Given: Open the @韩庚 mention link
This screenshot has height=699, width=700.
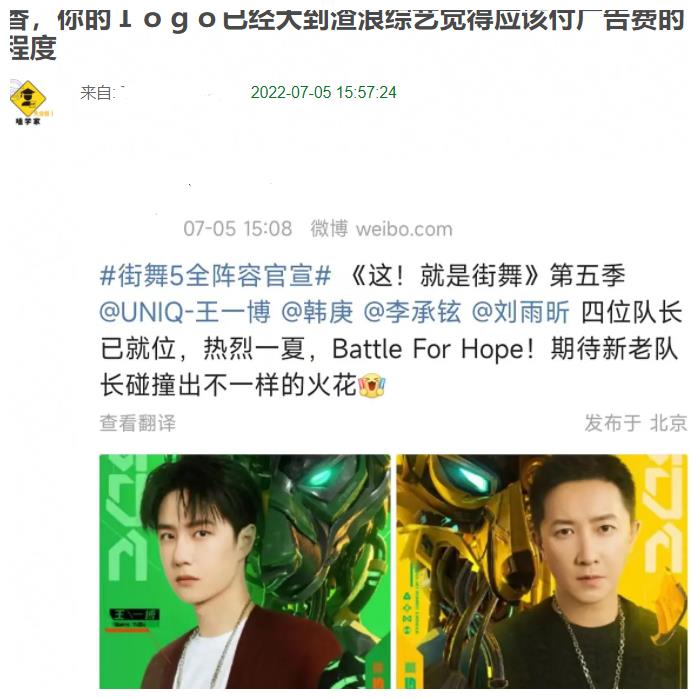Looking at the screenshot, I should (x=317, y=312).
